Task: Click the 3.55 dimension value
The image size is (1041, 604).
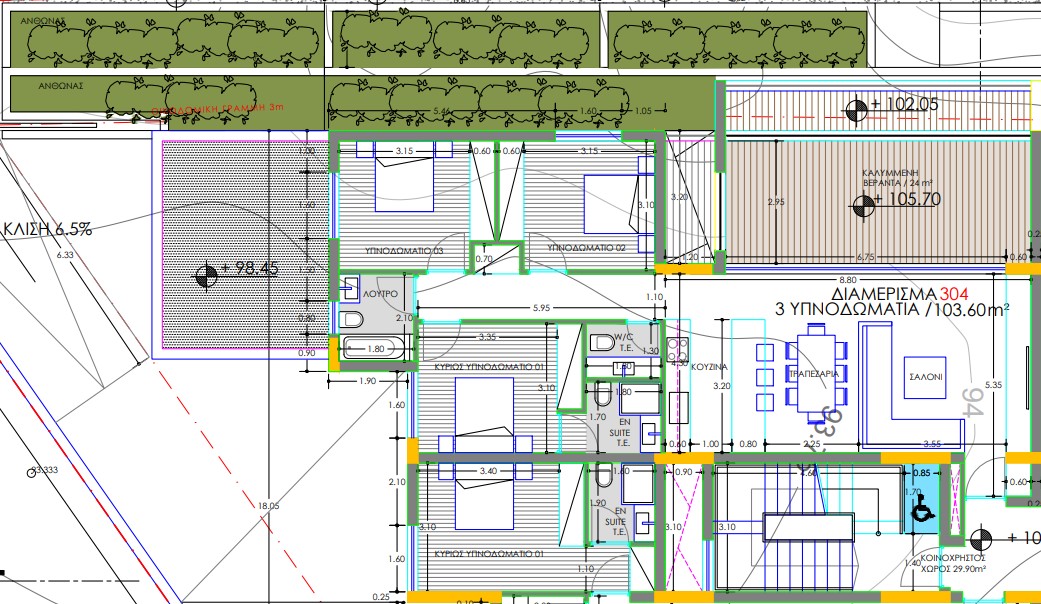Action: pos(932,444)
